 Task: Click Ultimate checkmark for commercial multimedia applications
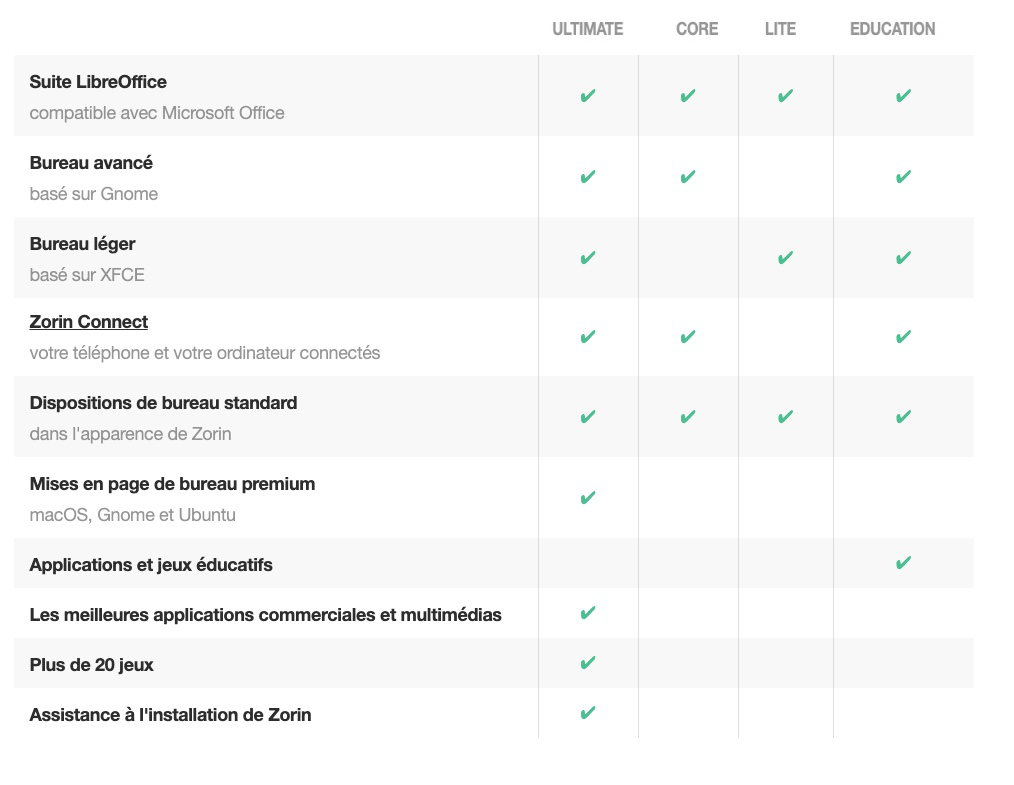[x=588, y=613]
